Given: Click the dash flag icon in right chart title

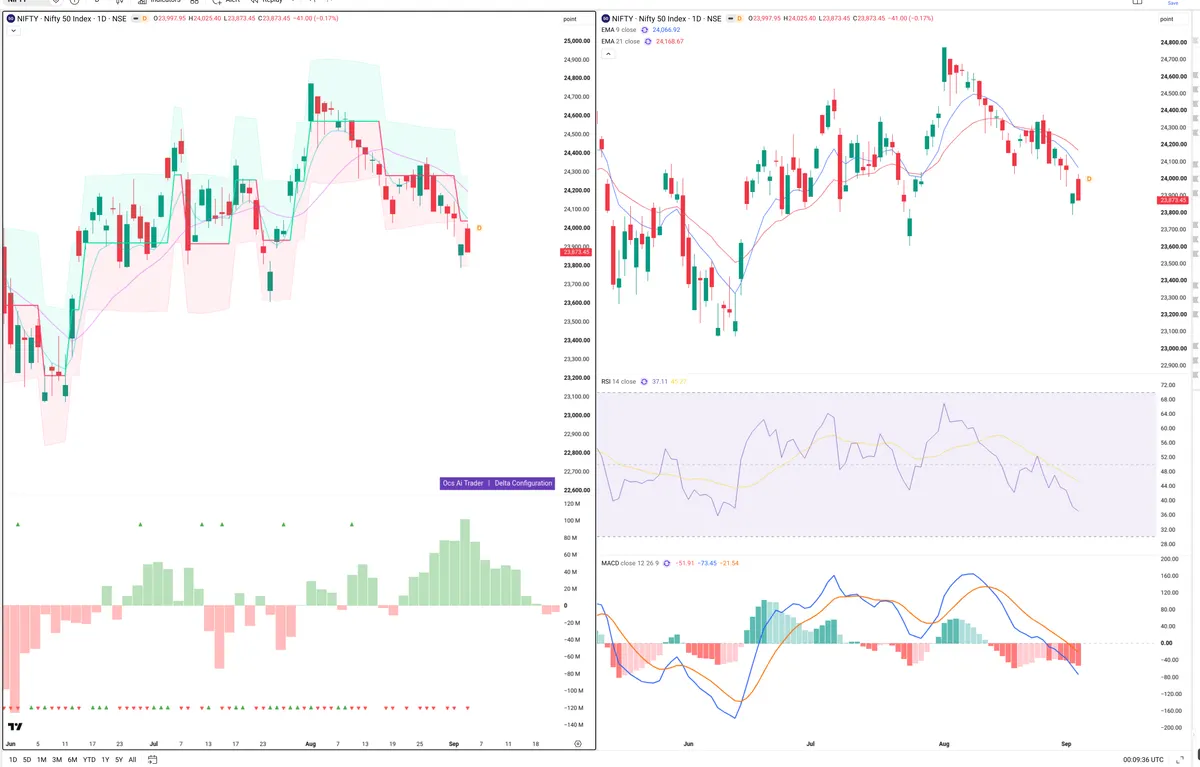Looking at the screenshot, I should point(732,18).
